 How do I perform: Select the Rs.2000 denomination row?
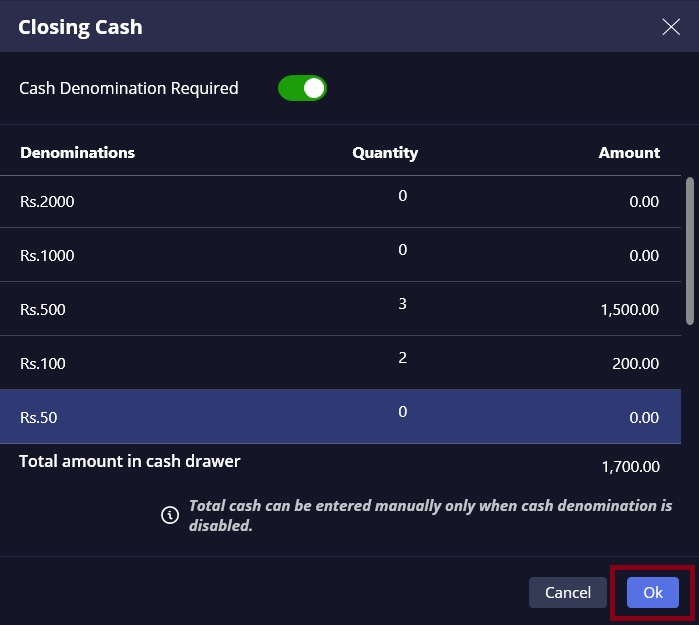pos(47,202)
